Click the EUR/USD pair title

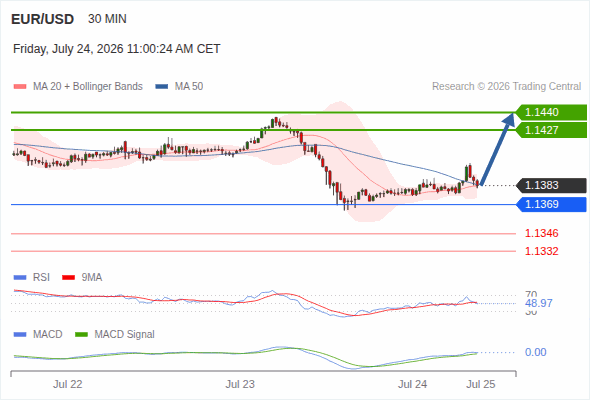click(43, 19)
